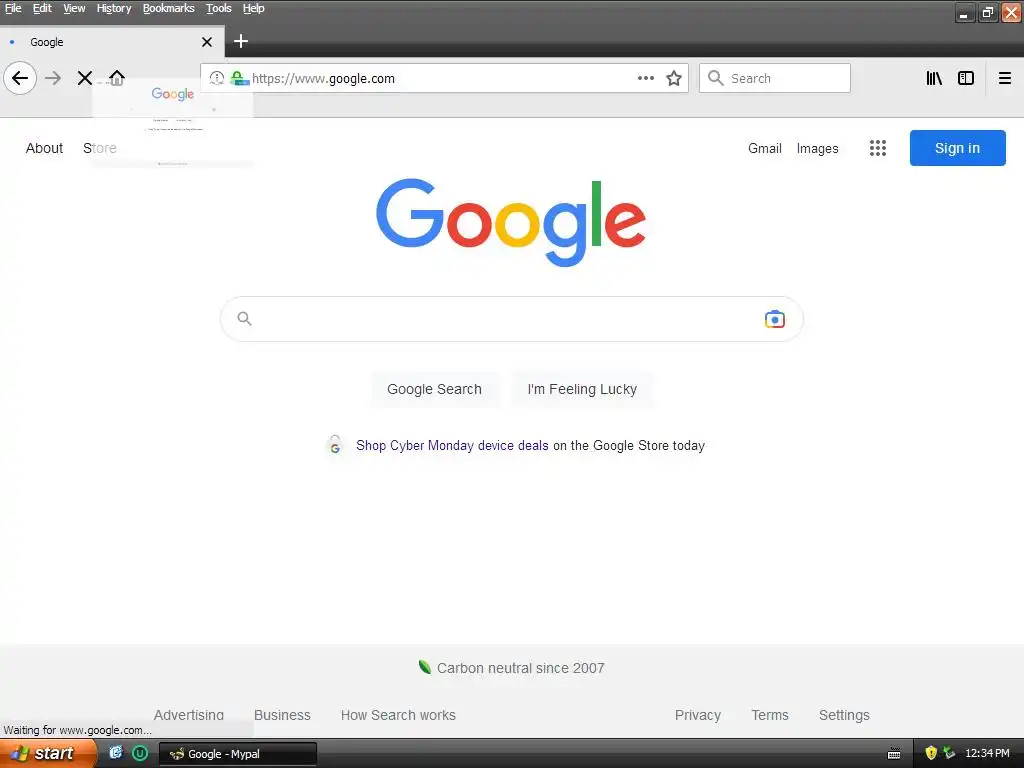Open the Advertising footer link
Screen dimensions: 1024x768
[189, 715]
